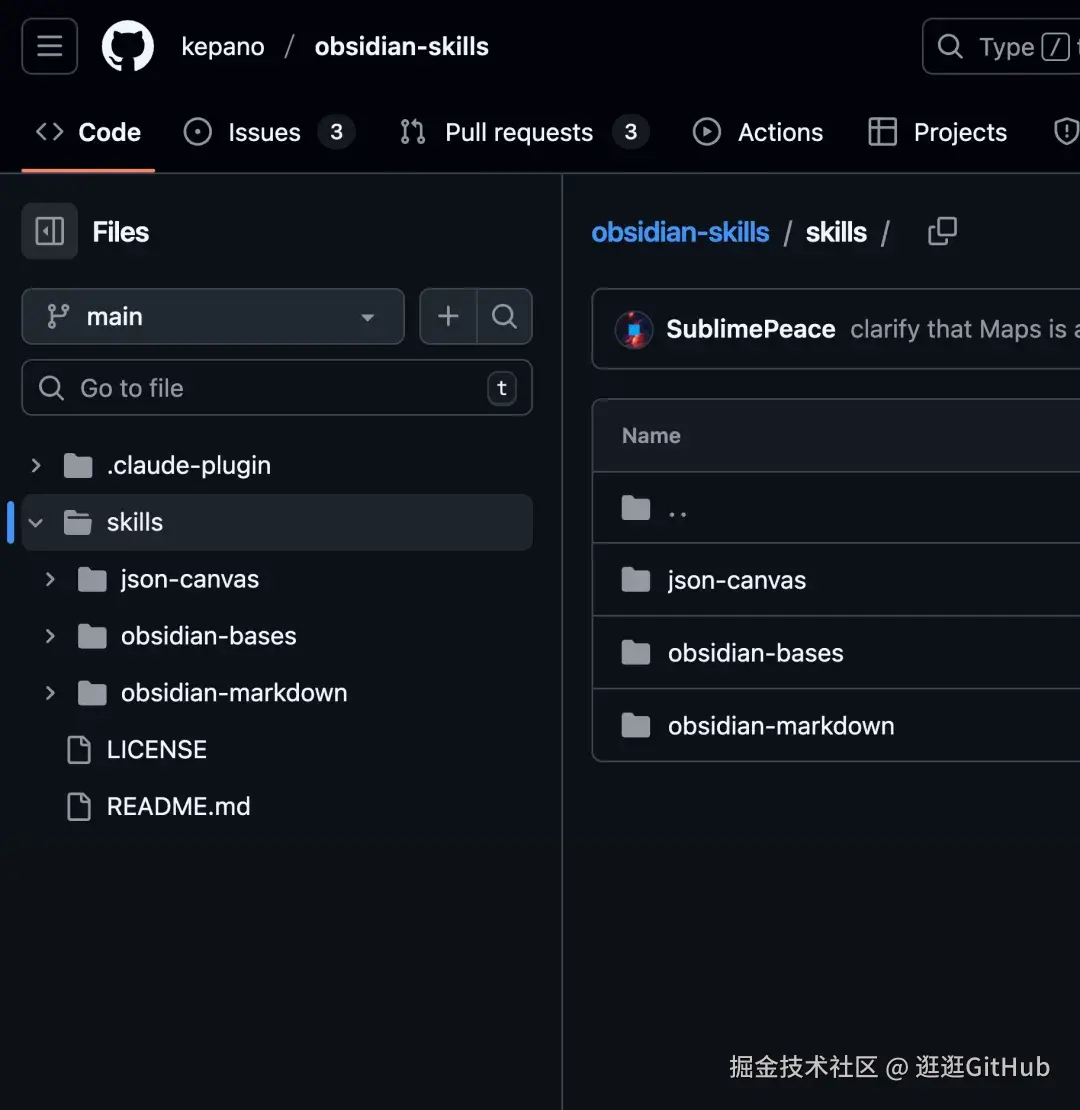This screenshot has height=1110, width=1080.
Task: Click the SublimePeace avatar
Action: click(634, 329)
